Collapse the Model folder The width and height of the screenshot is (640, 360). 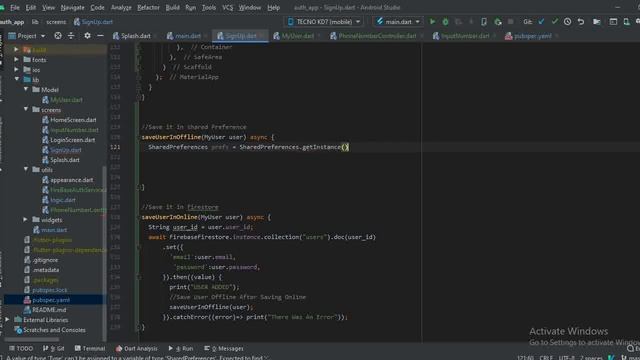pyautogui.click(x=26, y=89)
